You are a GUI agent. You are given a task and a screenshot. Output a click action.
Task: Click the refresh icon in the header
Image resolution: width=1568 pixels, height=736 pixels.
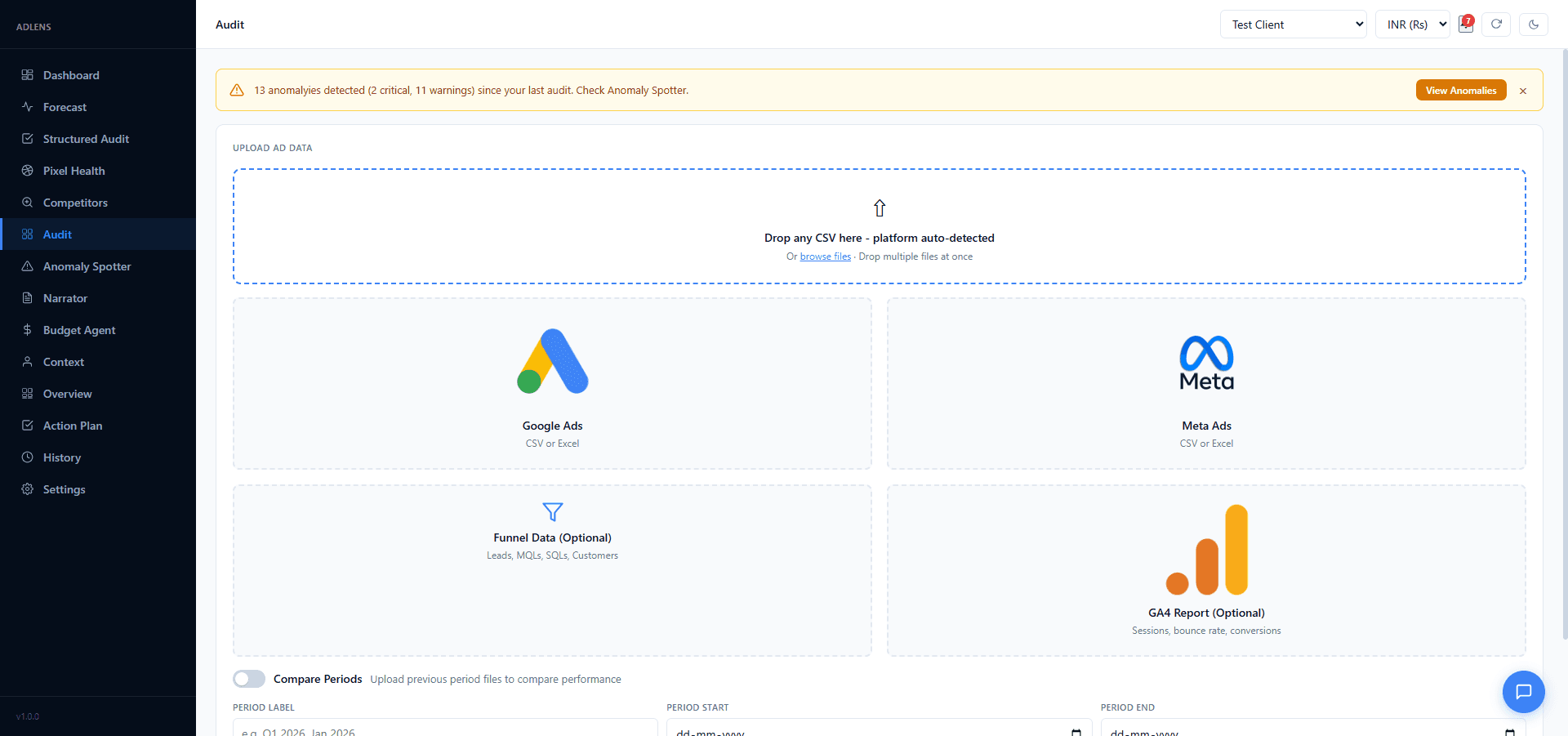[1496, 25]
